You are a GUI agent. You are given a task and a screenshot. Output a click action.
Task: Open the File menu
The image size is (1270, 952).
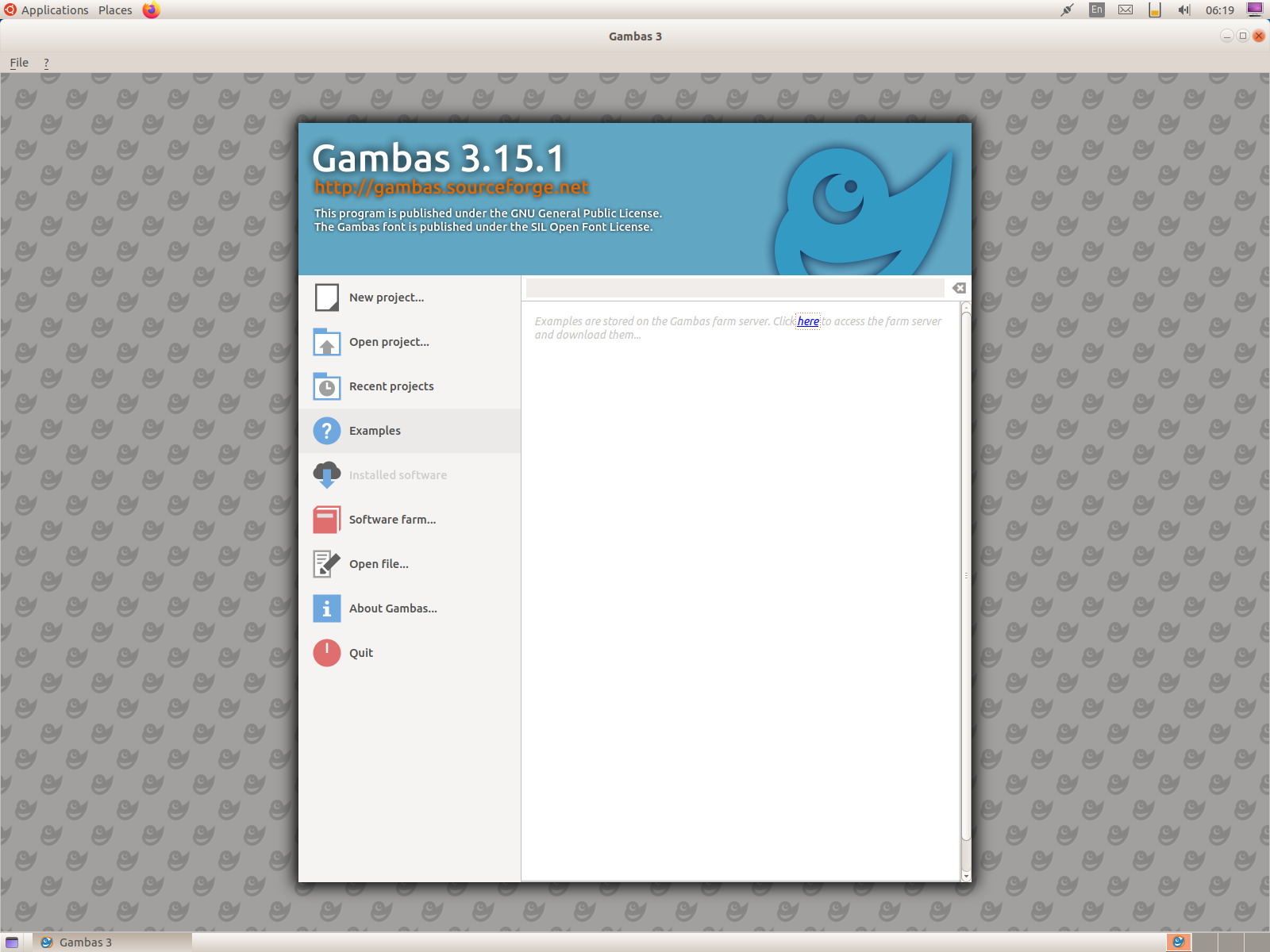pos(18,62)
